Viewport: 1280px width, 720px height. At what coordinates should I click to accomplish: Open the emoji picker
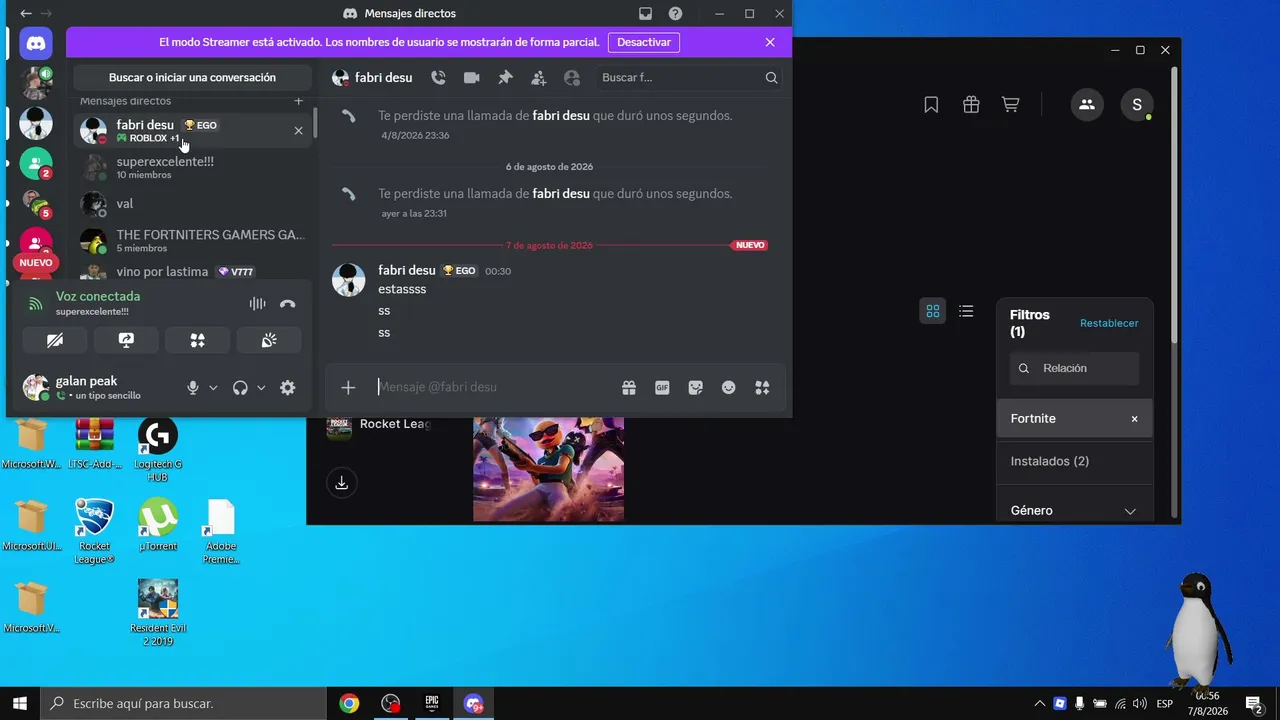[x=729, y=388]
